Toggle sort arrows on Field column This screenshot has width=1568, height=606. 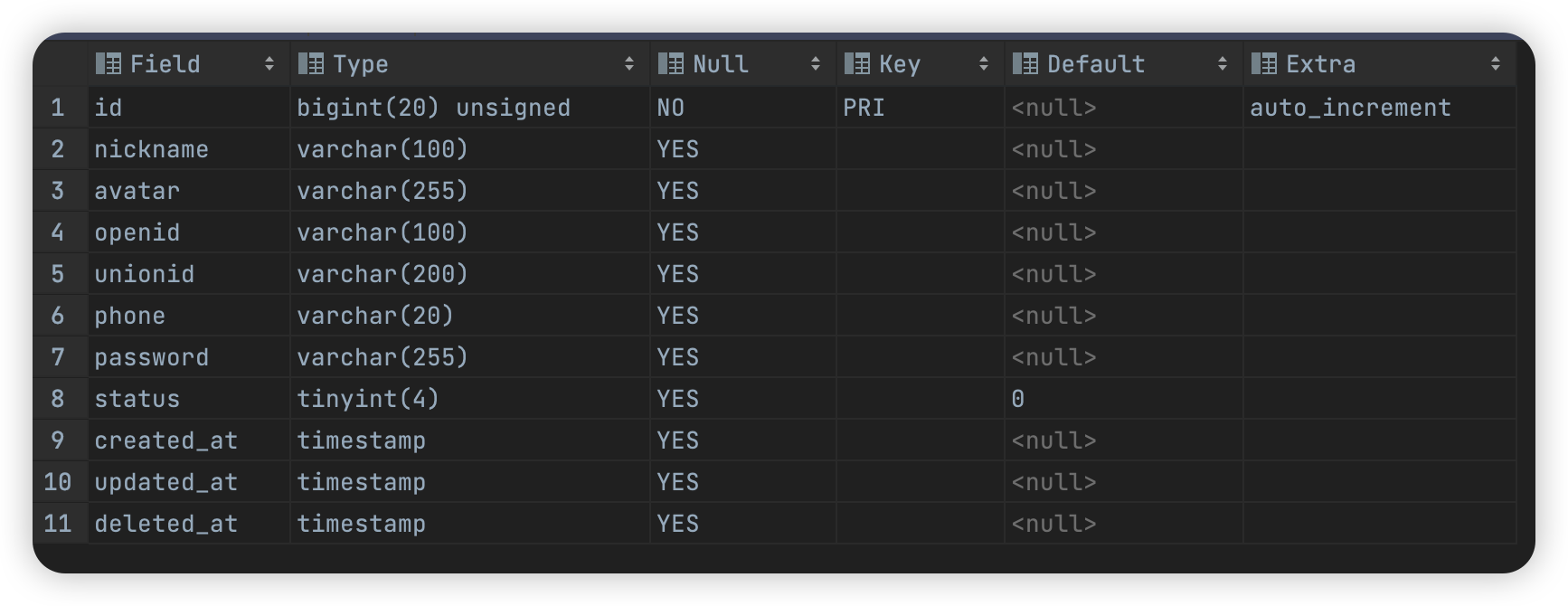point(269,63)
